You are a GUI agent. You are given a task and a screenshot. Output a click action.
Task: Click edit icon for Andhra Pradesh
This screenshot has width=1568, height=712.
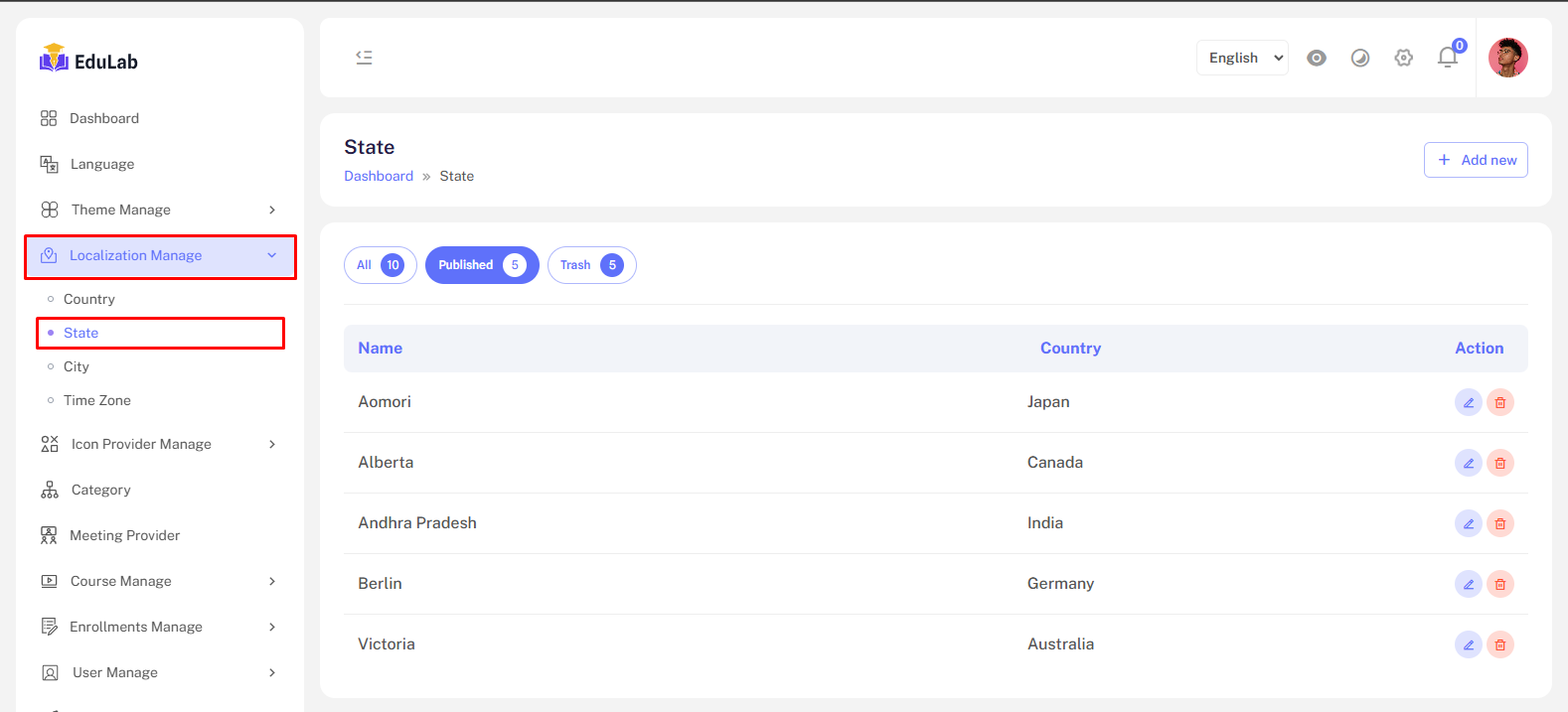1468,523
